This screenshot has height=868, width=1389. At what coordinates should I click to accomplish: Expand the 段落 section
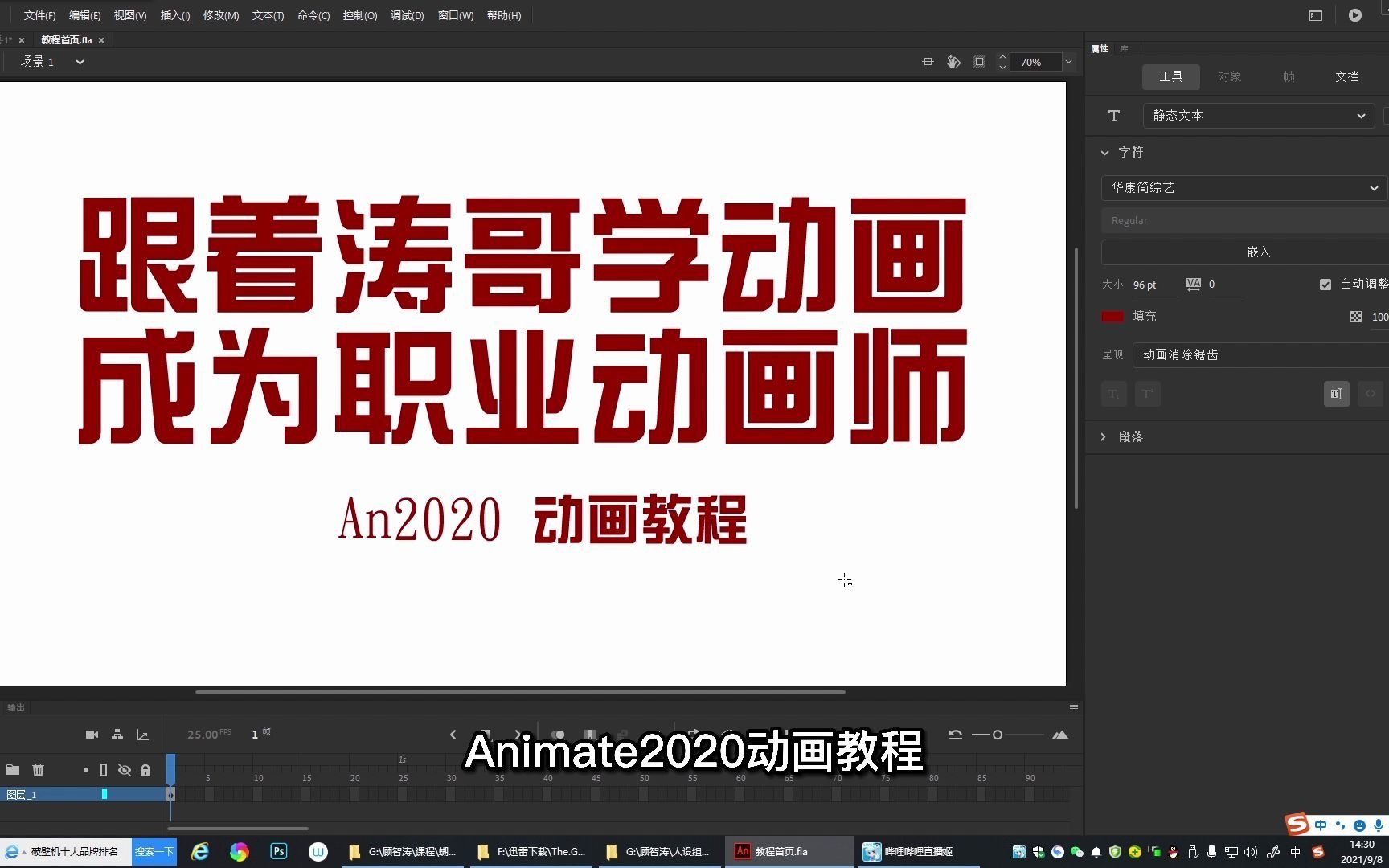(1103, 437)
